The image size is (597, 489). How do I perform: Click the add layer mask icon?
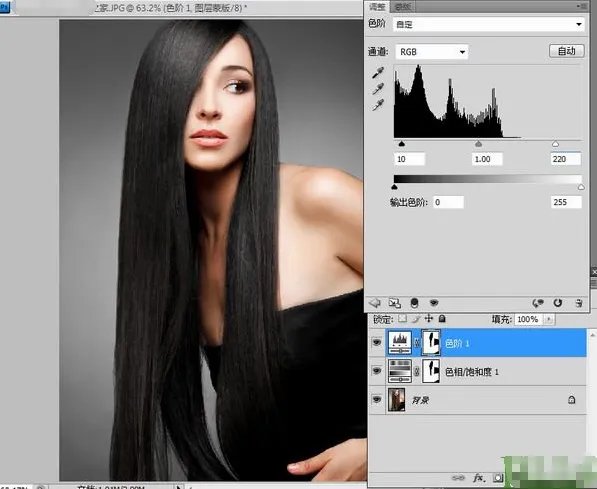point(498,478)
